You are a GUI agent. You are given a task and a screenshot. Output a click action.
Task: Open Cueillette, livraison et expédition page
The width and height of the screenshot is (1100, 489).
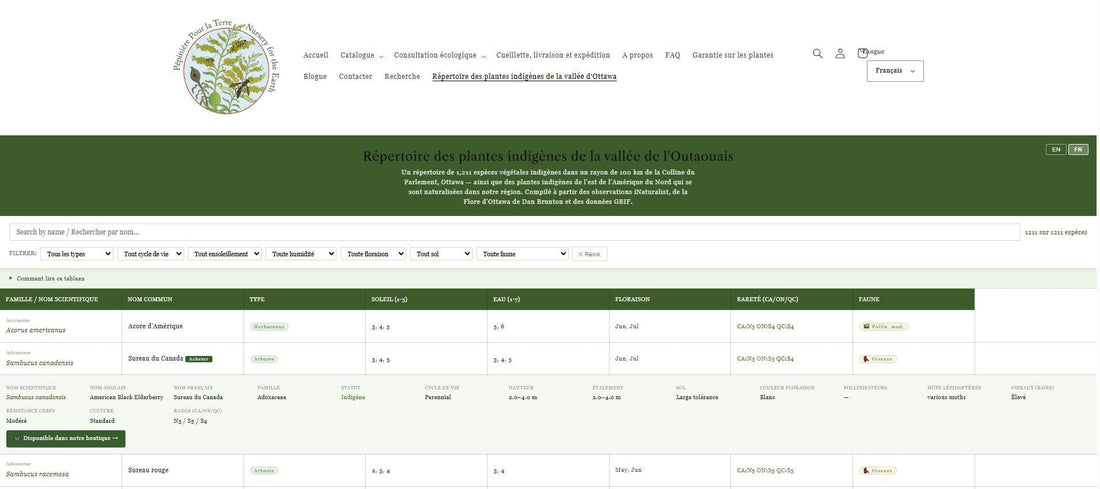[553, 55]
